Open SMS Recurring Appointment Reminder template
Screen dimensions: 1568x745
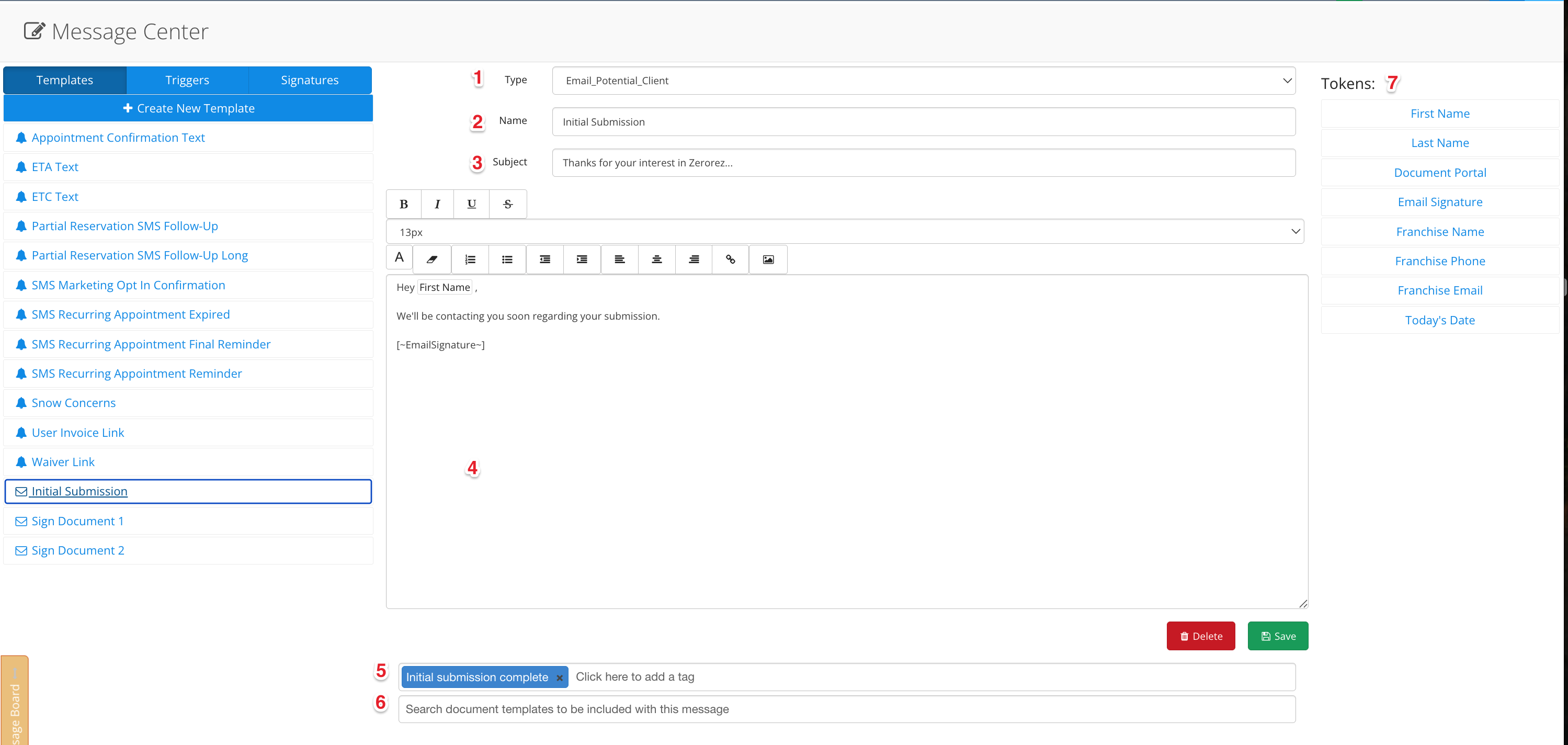(x=188, y=374)
